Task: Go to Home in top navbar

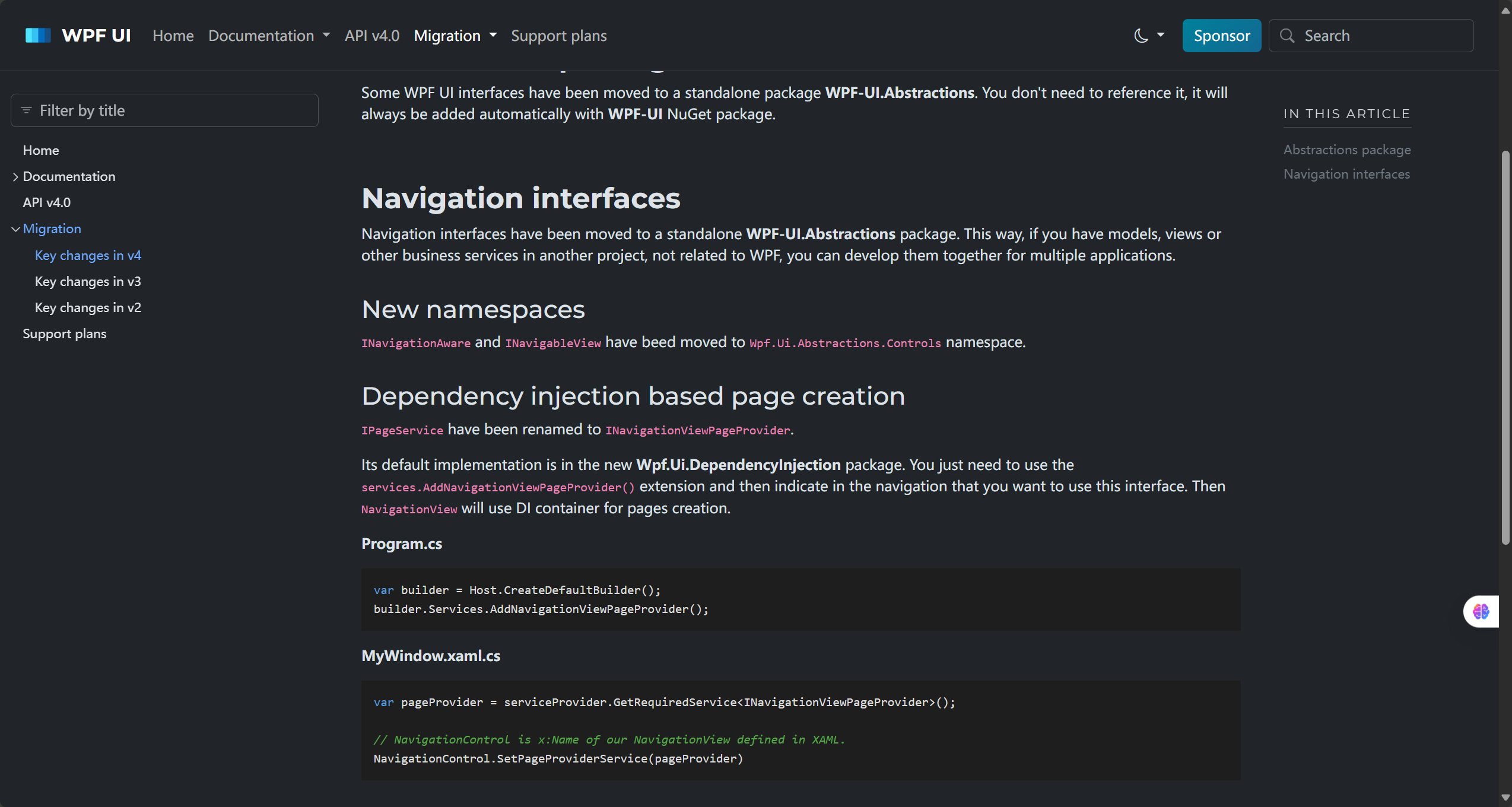Action: click(x=173, y=36)
